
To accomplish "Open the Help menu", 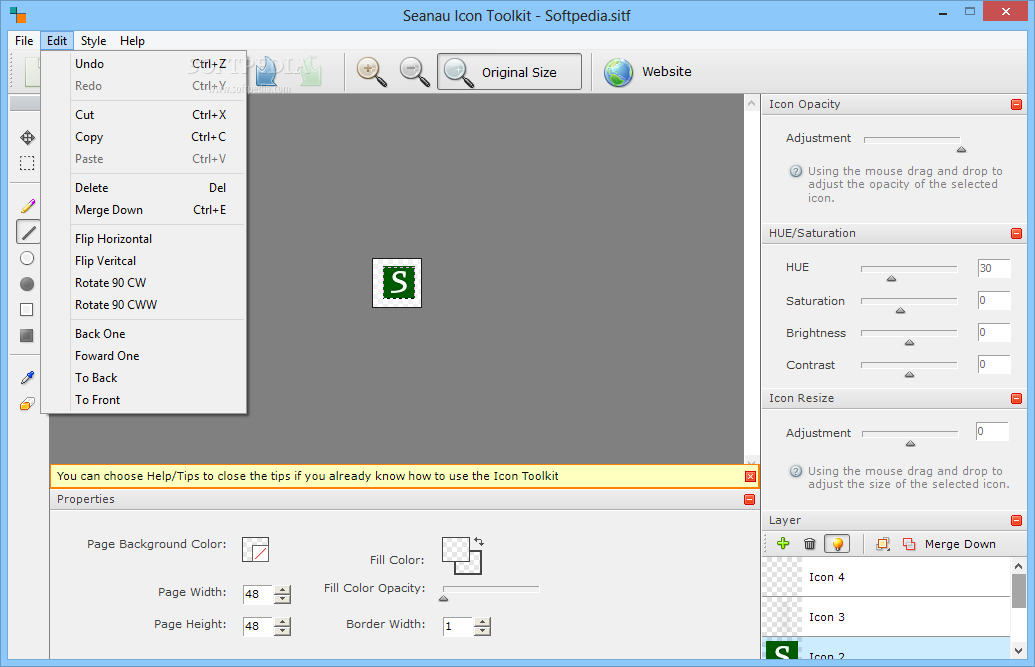I will (x=132, y=40).
